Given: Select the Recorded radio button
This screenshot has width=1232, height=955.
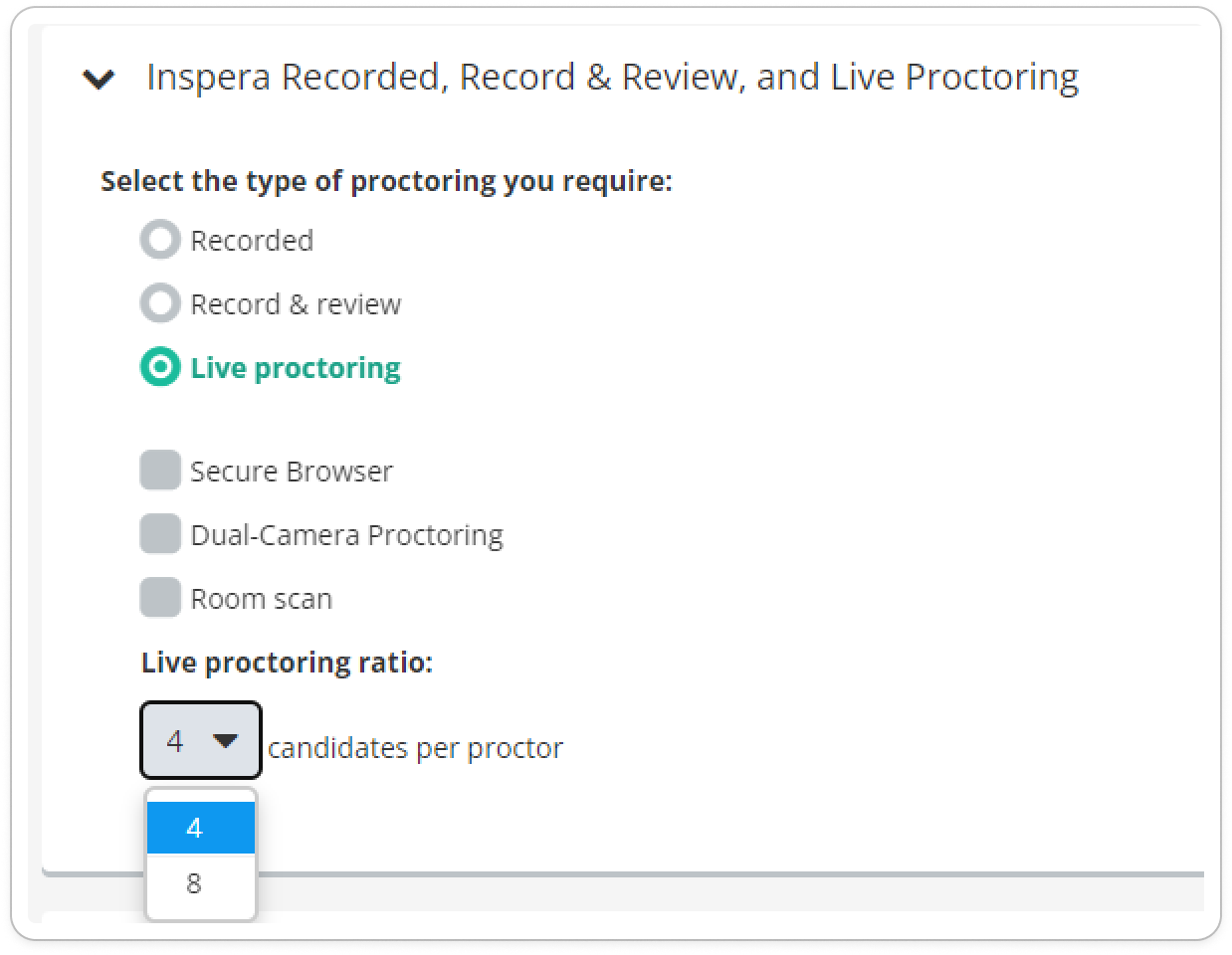Looking at the screenshot, I should [159, 240].
